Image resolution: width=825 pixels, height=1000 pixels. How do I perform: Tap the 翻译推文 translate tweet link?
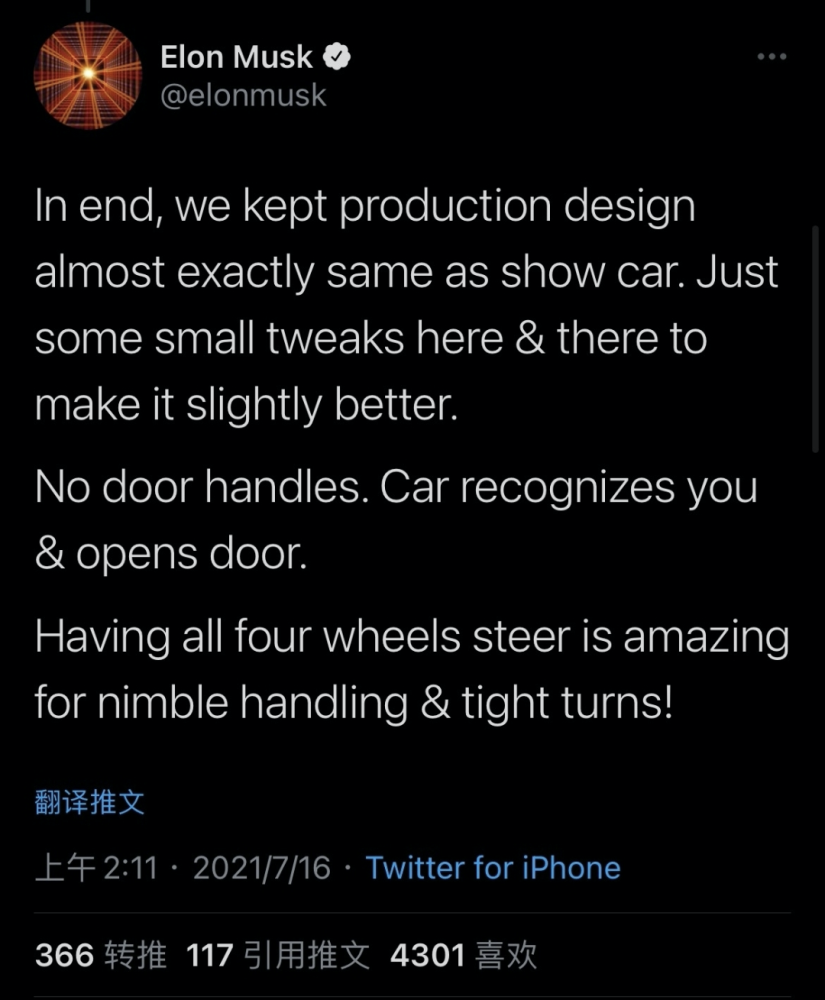point(90,802)
